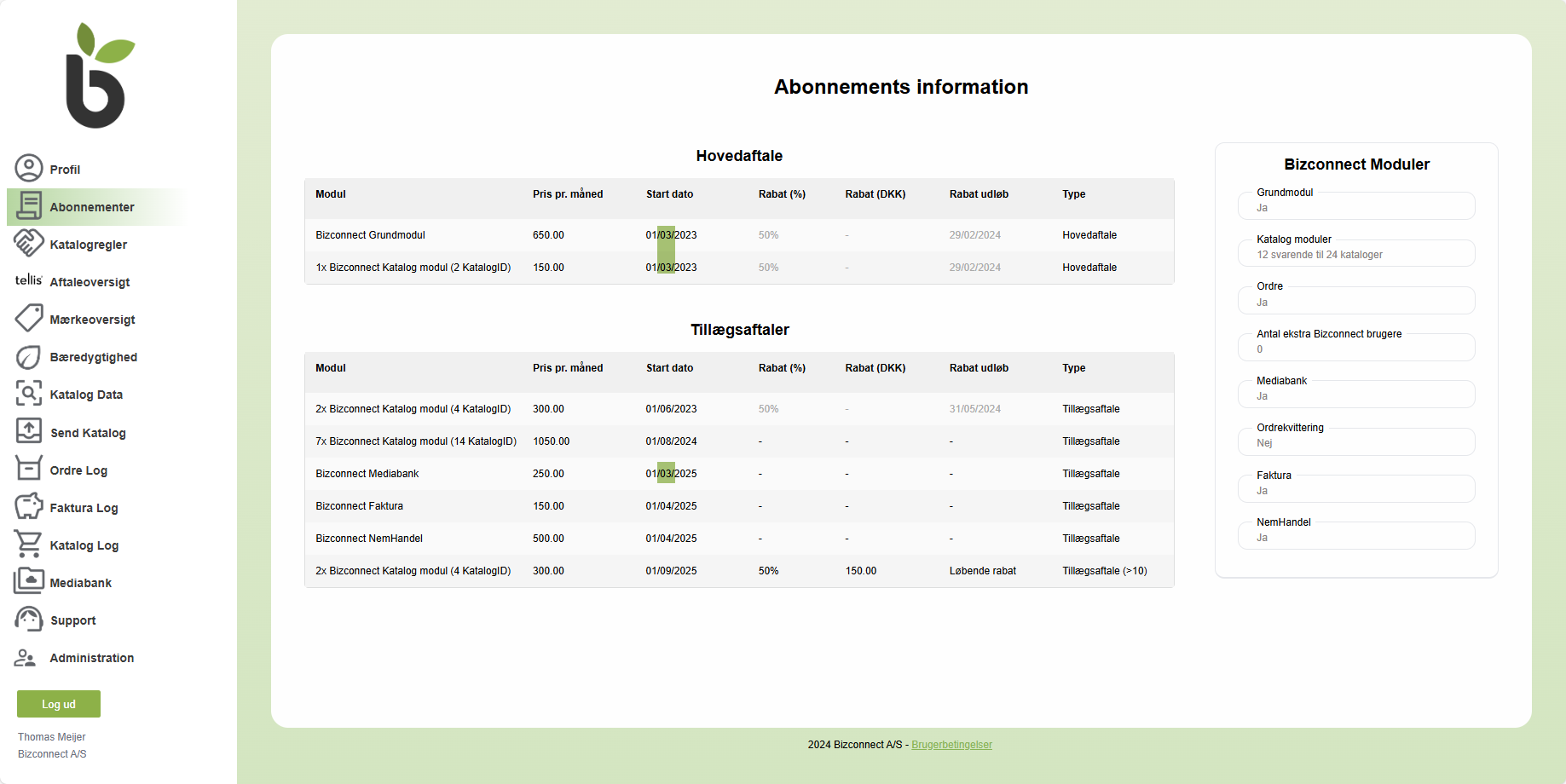Select the Bizconnect NemHandel table row
The width and height of the screenshot is (1566, 784).
pyautogui.click(x=739, y=539)
